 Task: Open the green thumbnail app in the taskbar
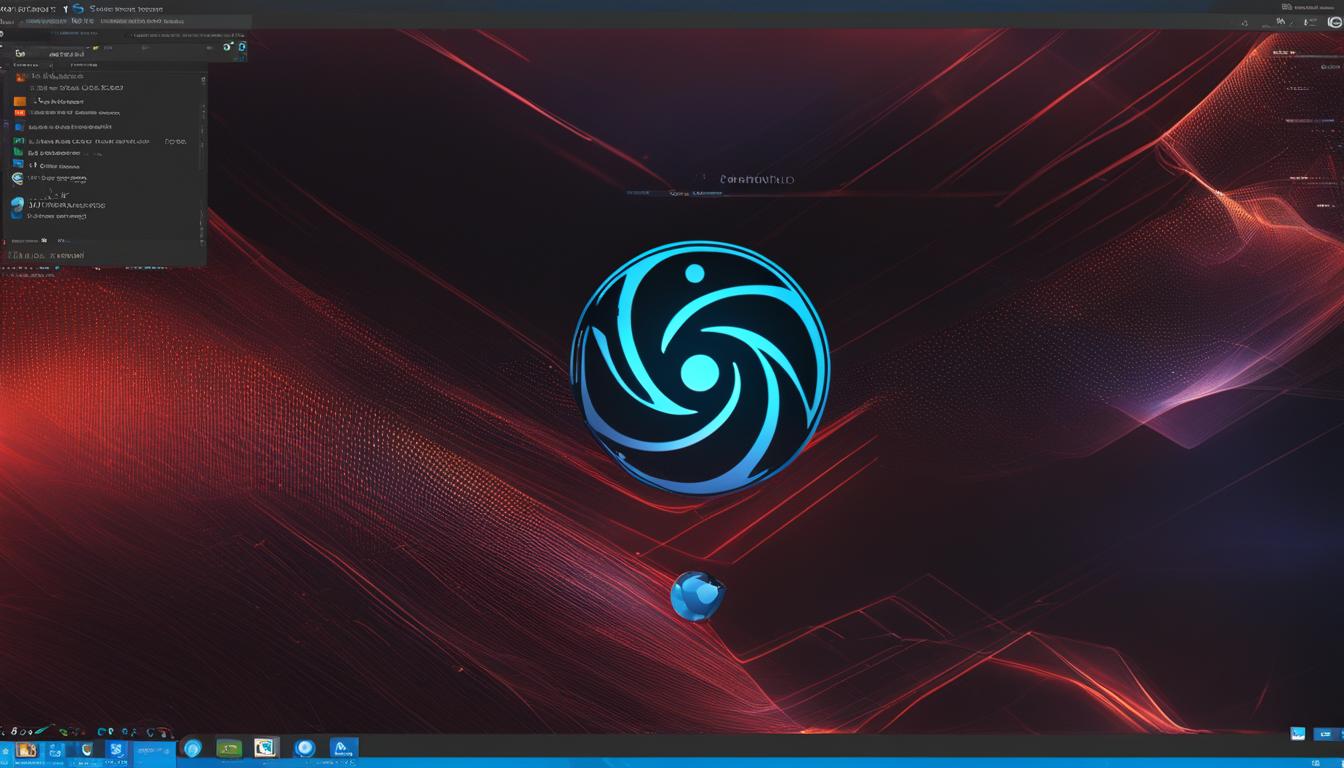[229, 748]
